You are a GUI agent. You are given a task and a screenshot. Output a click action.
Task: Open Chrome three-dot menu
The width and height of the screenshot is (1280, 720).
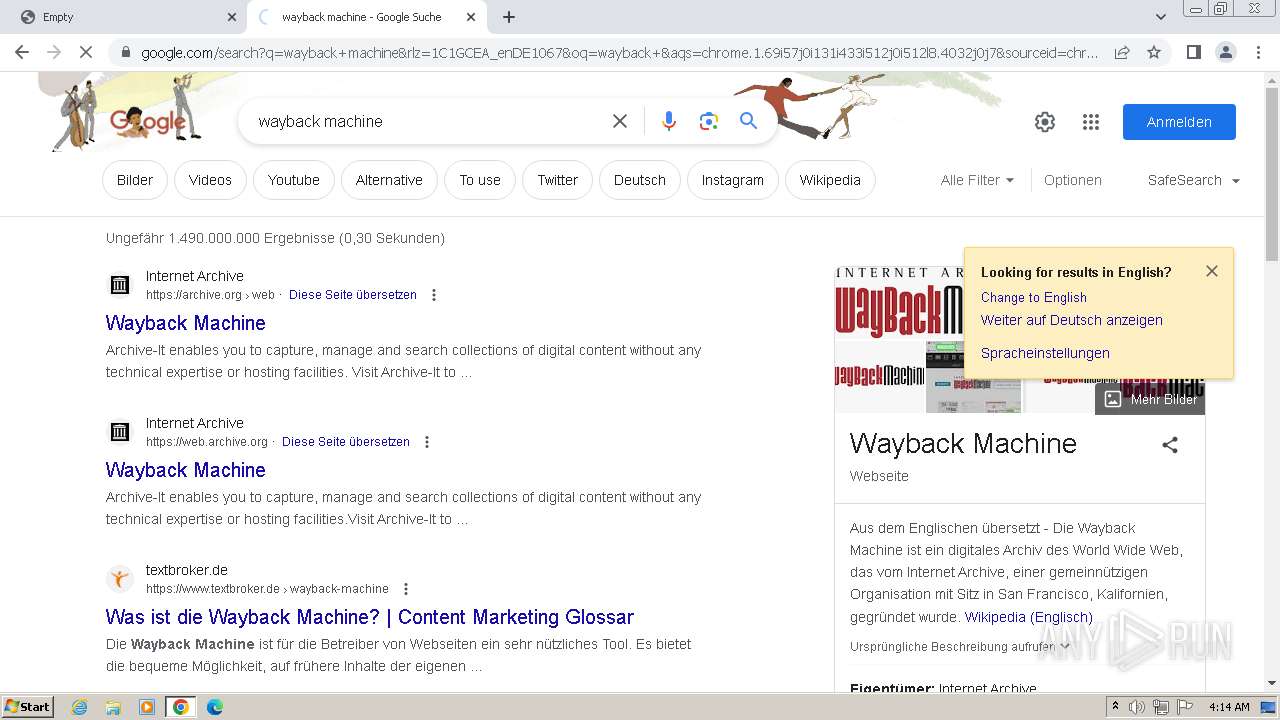1257,52
